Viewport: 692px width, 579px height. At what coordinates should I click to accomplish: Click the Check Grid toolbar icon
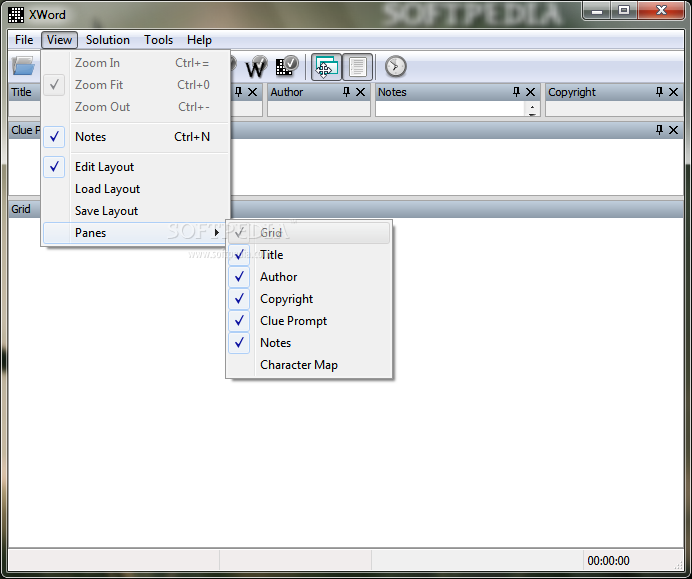[286, 66]
